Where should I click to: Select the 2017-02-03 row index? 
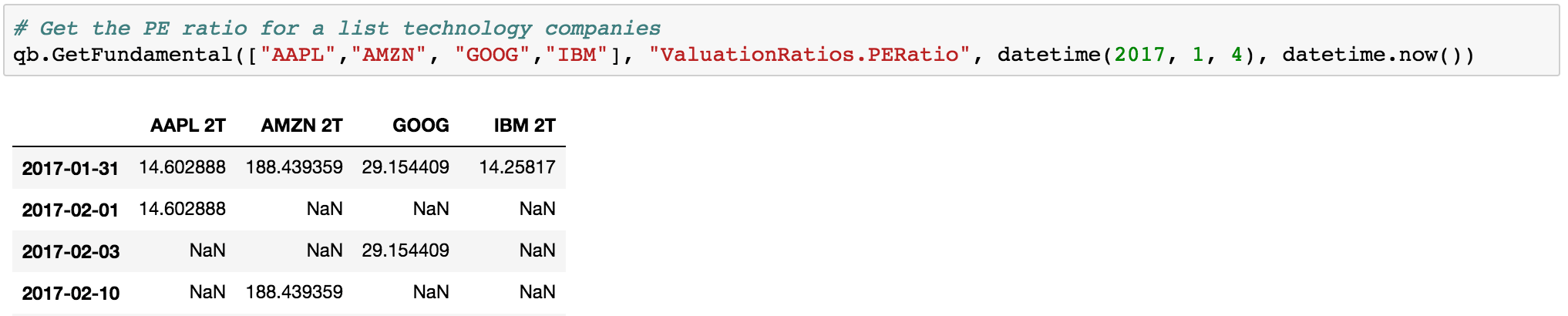pyautogui.click(x=70, y=251)
